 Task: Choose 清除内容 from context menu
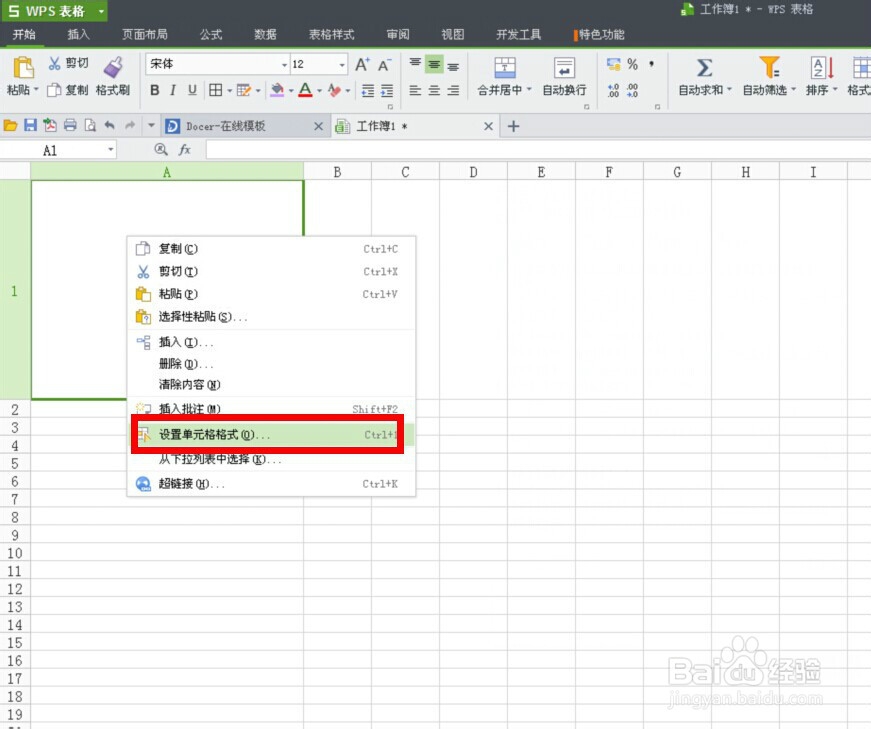272,385
